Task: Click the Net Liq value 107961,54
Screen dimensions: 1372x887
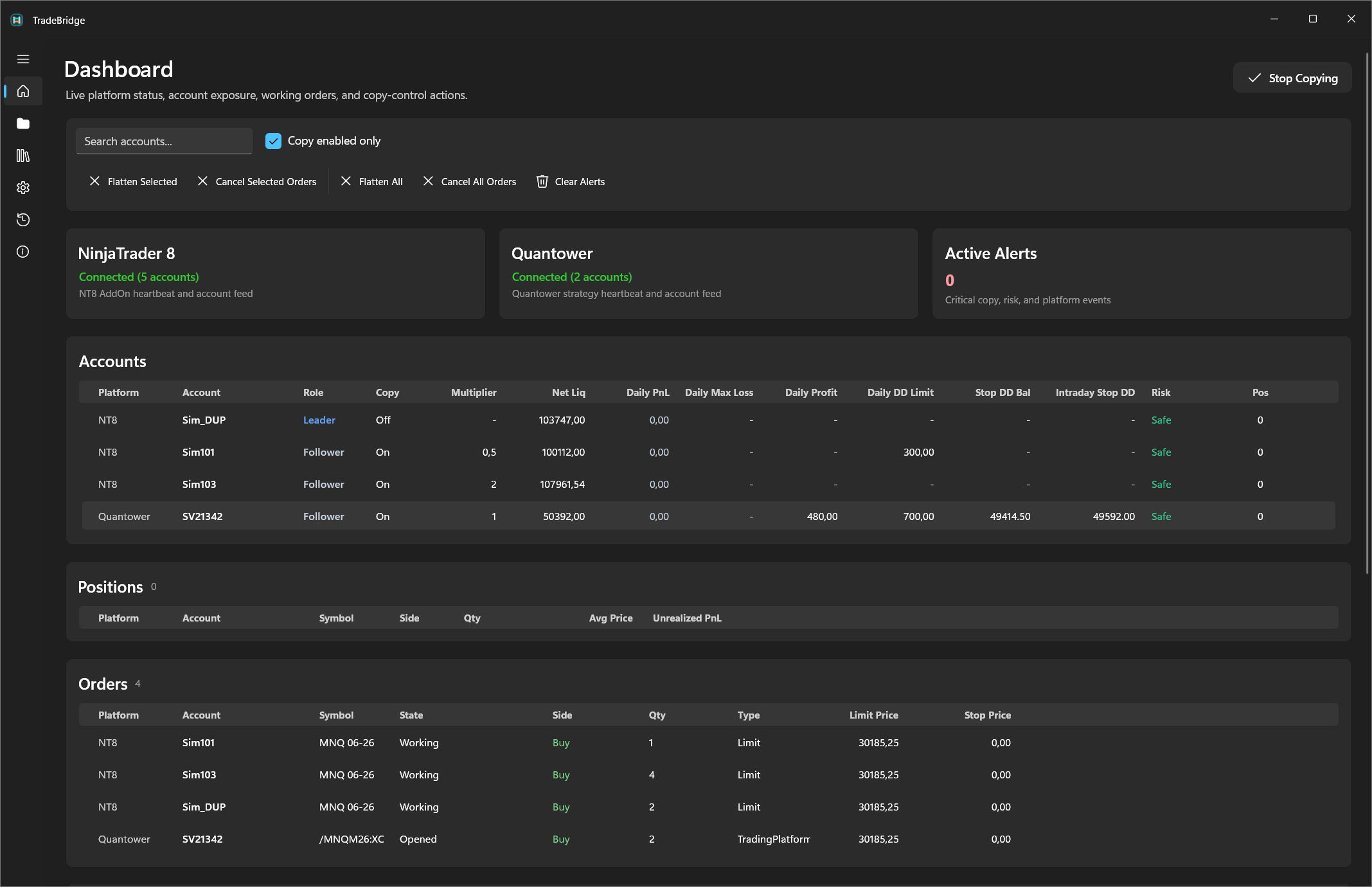Action: point(562,484)
